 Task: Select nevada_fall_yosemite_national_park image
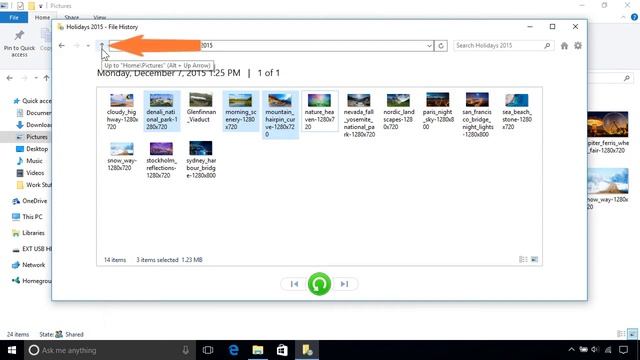pos(359,115)
